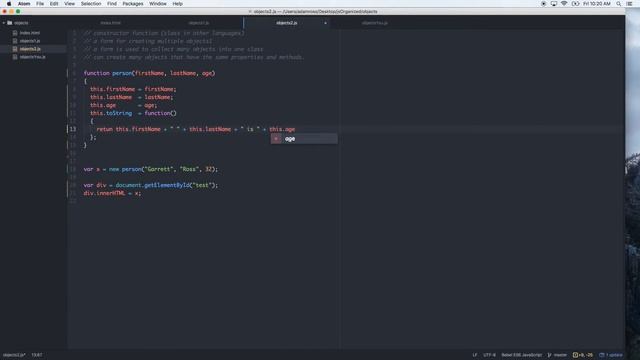
Task: Open index.html in the tree view
Action: [30, 33]
